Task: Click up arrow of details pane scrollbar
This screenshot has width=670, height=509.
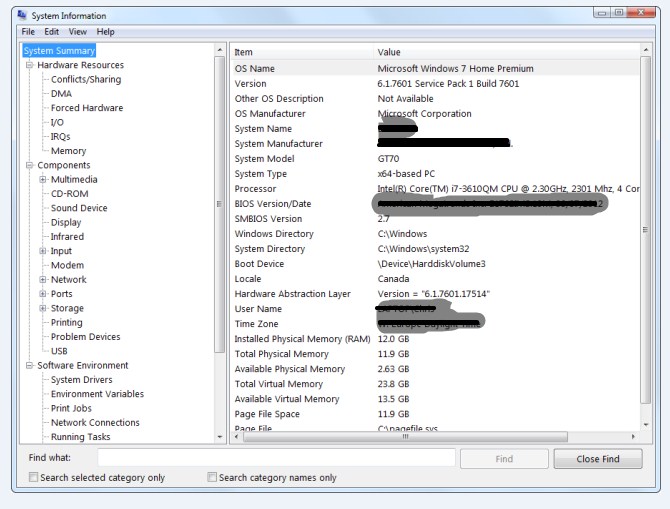Action: tap(646, 50)
